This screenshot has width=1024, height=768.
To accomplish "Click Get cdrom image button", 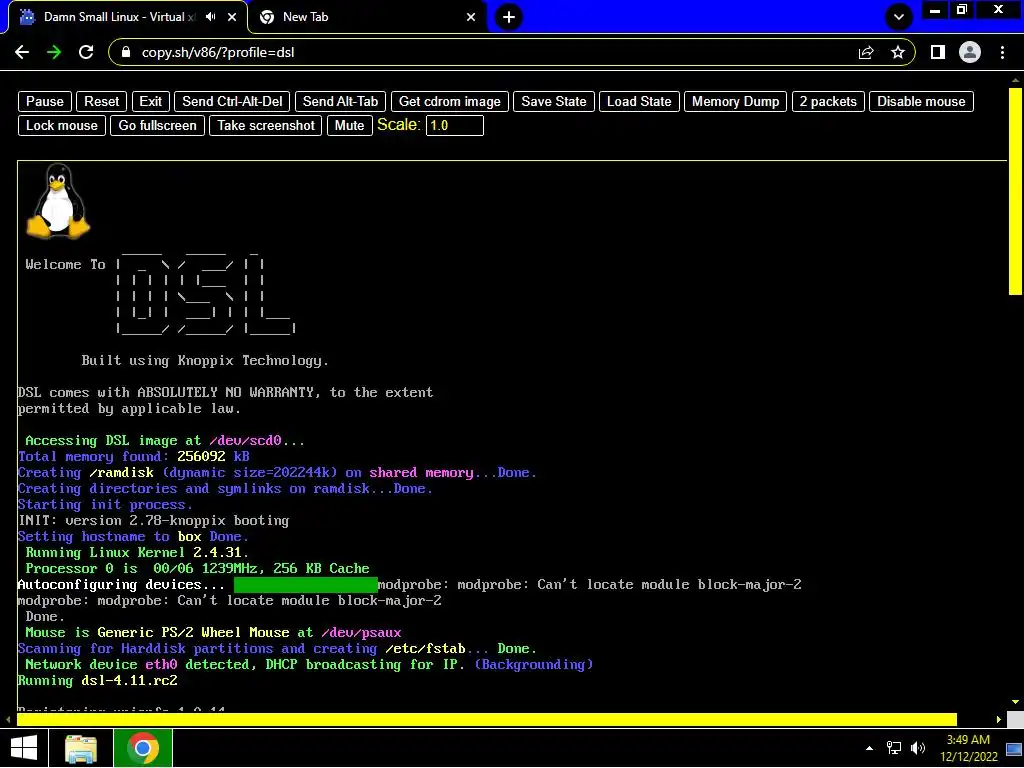I will click(449, 101).
